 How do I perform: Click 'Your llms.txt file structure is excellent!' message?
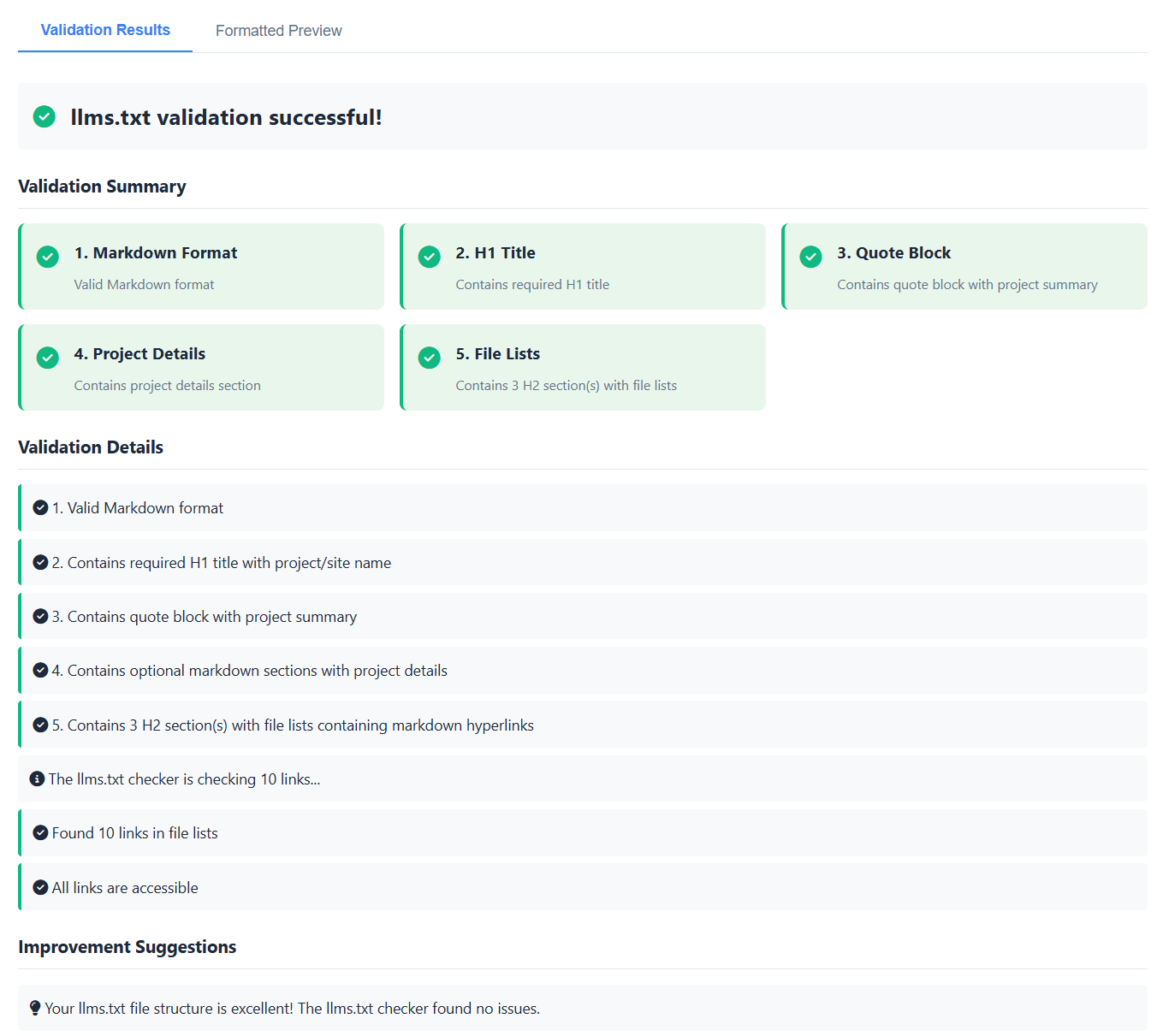pyautogui.click(x=292, y=1008)
